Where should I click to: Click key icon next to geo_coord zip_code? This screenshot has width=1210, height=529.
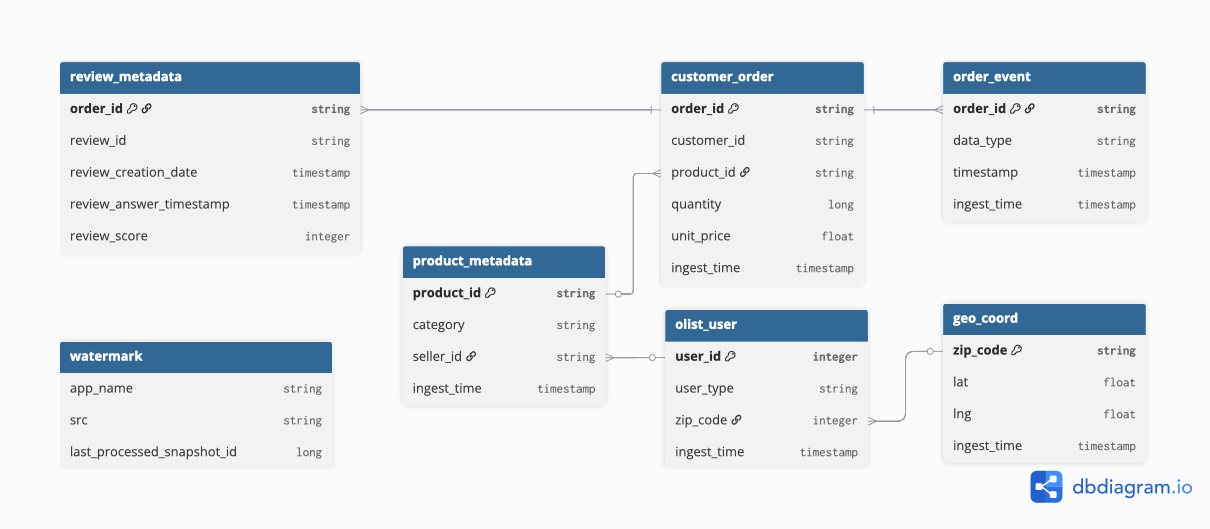(1016, 350)
